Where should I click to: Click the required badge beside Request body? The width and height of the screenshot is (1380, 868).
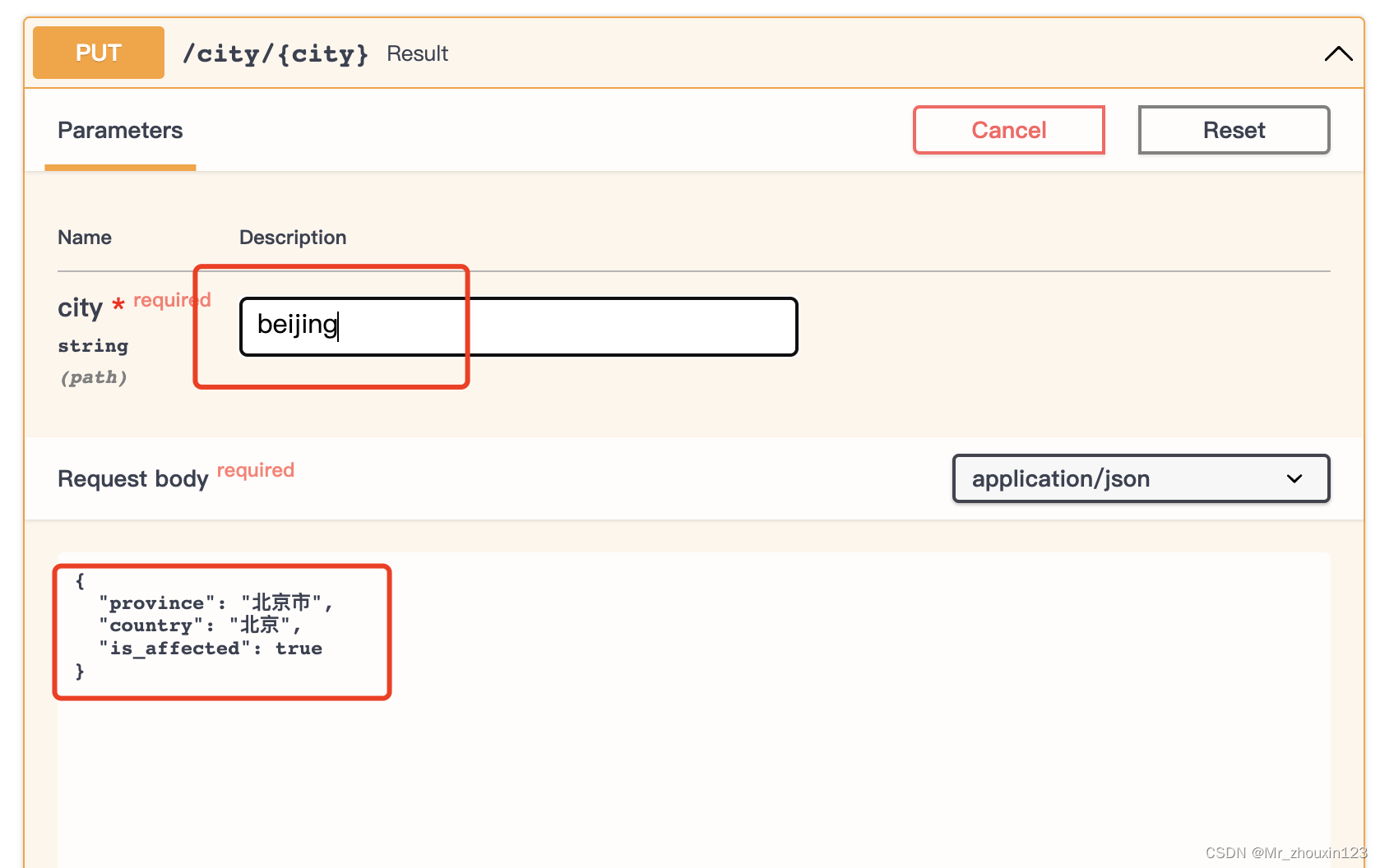[x=255, y=469]
